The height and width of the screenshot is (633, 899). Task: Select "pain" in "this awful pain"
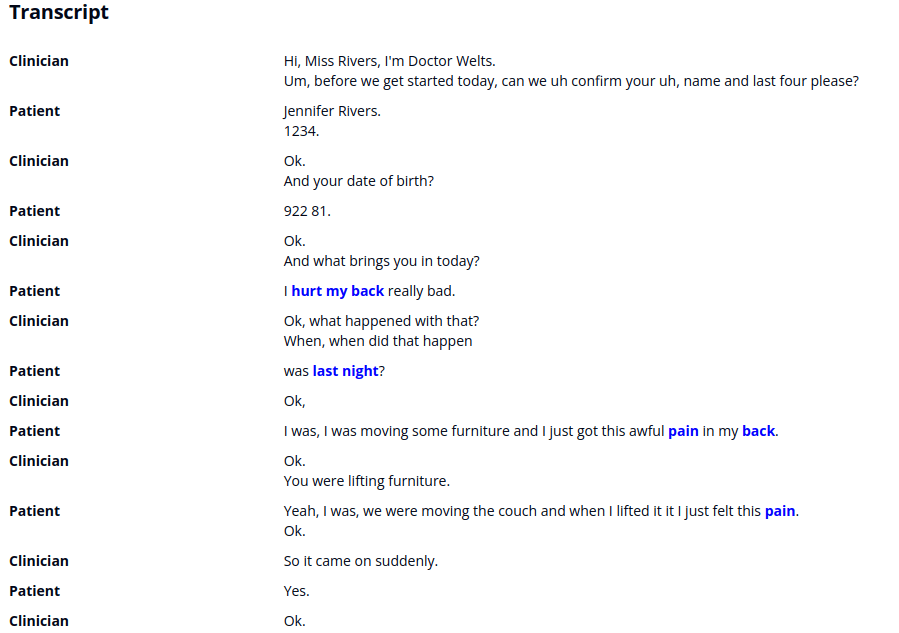coord(683,431)
